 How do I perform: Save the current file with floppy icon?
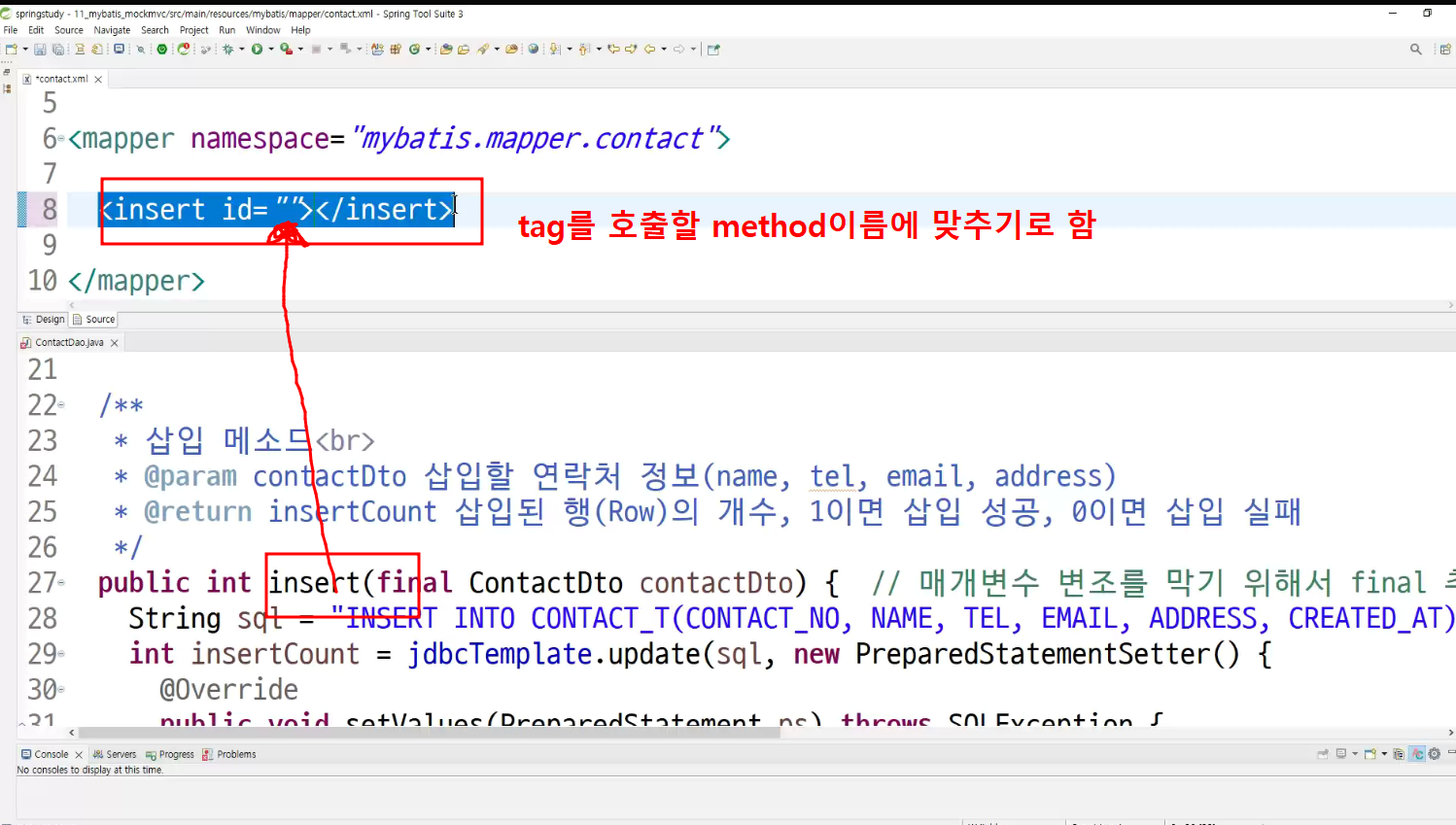(x=40, y=49)
